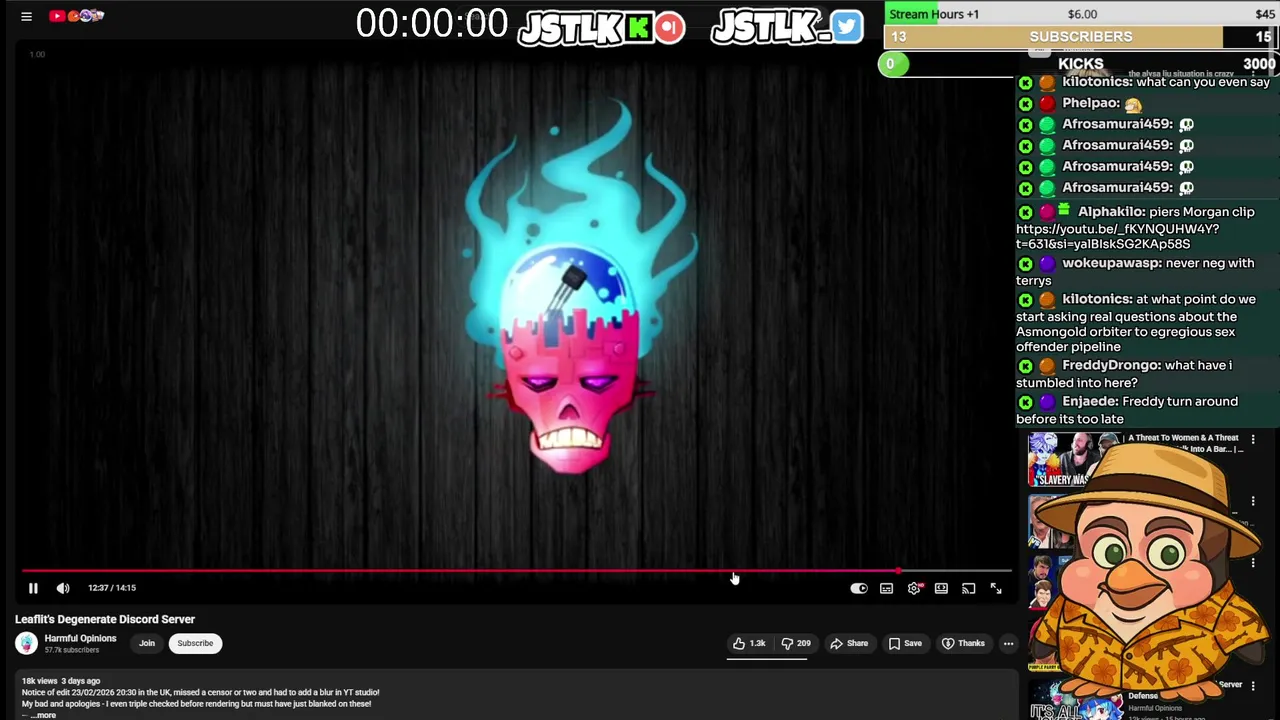The width and height of the screenshot is (1280, 720).
Task: Click the Join membership button
Action: (147, 643)
